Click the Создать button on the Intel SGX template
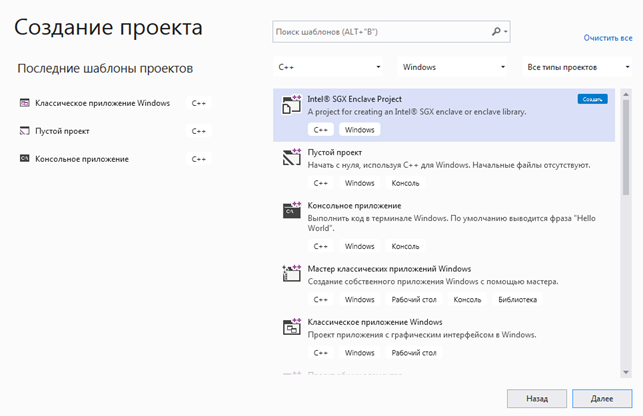This screenshot has height=416, width=643. tap(593, 99)
